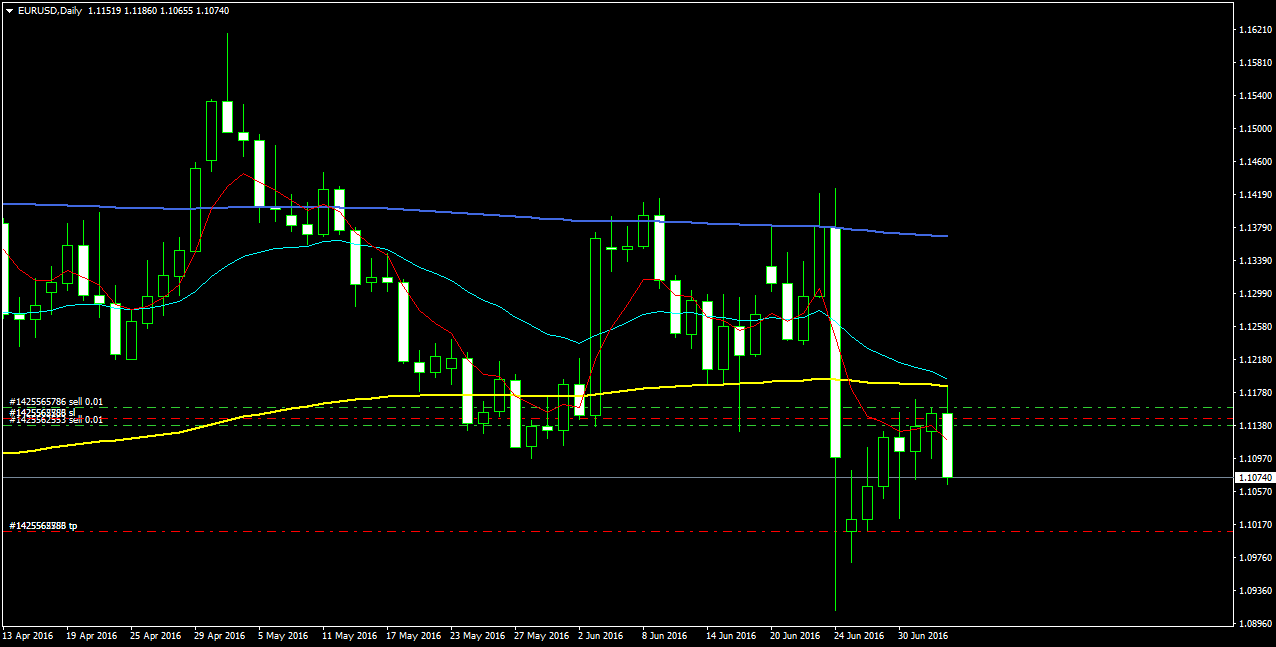1276x647 pixels.
Task: Click the 23 May 2016 date label
Action: pyautogui.click(x=477, y=636)
